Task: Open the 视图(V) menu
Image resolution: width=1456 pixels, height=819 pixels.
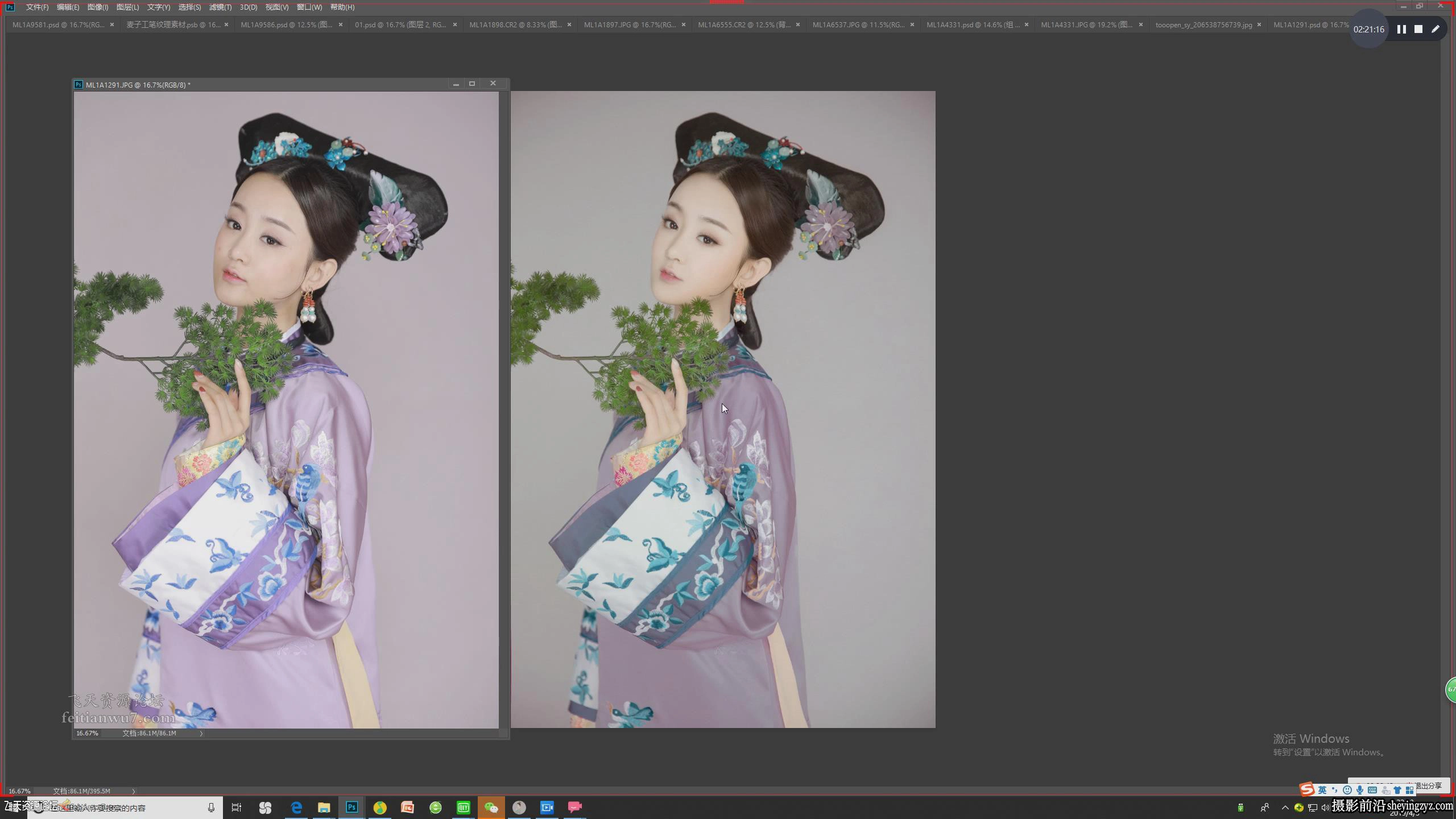Action: (x=277, y=7)
